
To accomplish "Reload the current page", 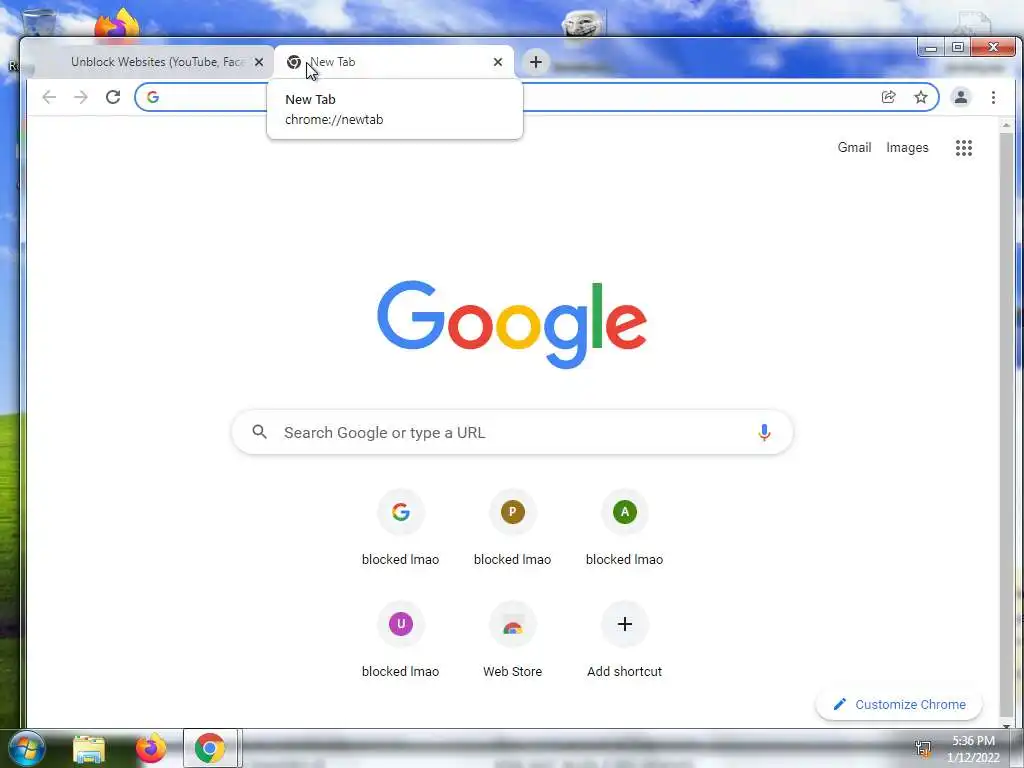I will 113,97.
